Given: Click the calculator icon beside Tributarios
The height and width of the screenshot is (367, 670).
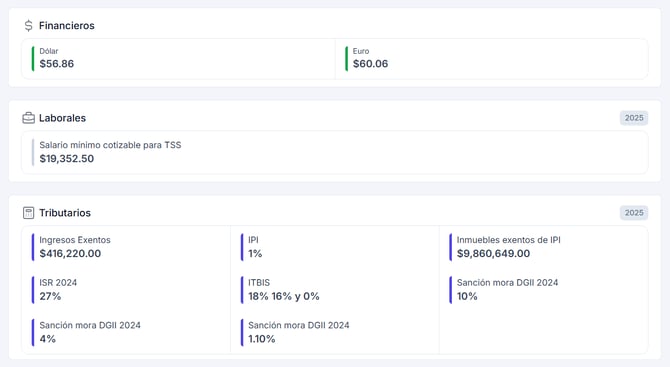Looking at the screenshot, I should click(28, 213).
